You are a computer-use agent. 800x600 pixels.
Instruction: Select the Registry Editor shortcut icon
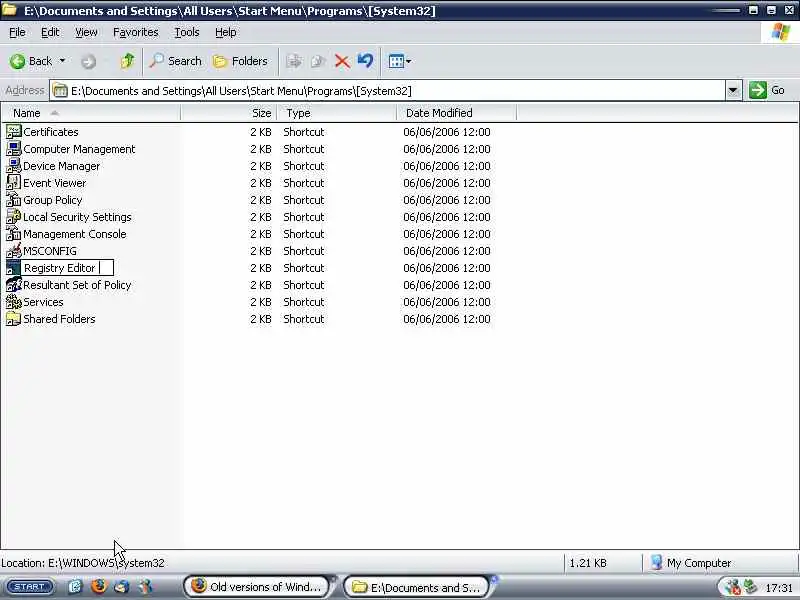(x=13, y=268)
